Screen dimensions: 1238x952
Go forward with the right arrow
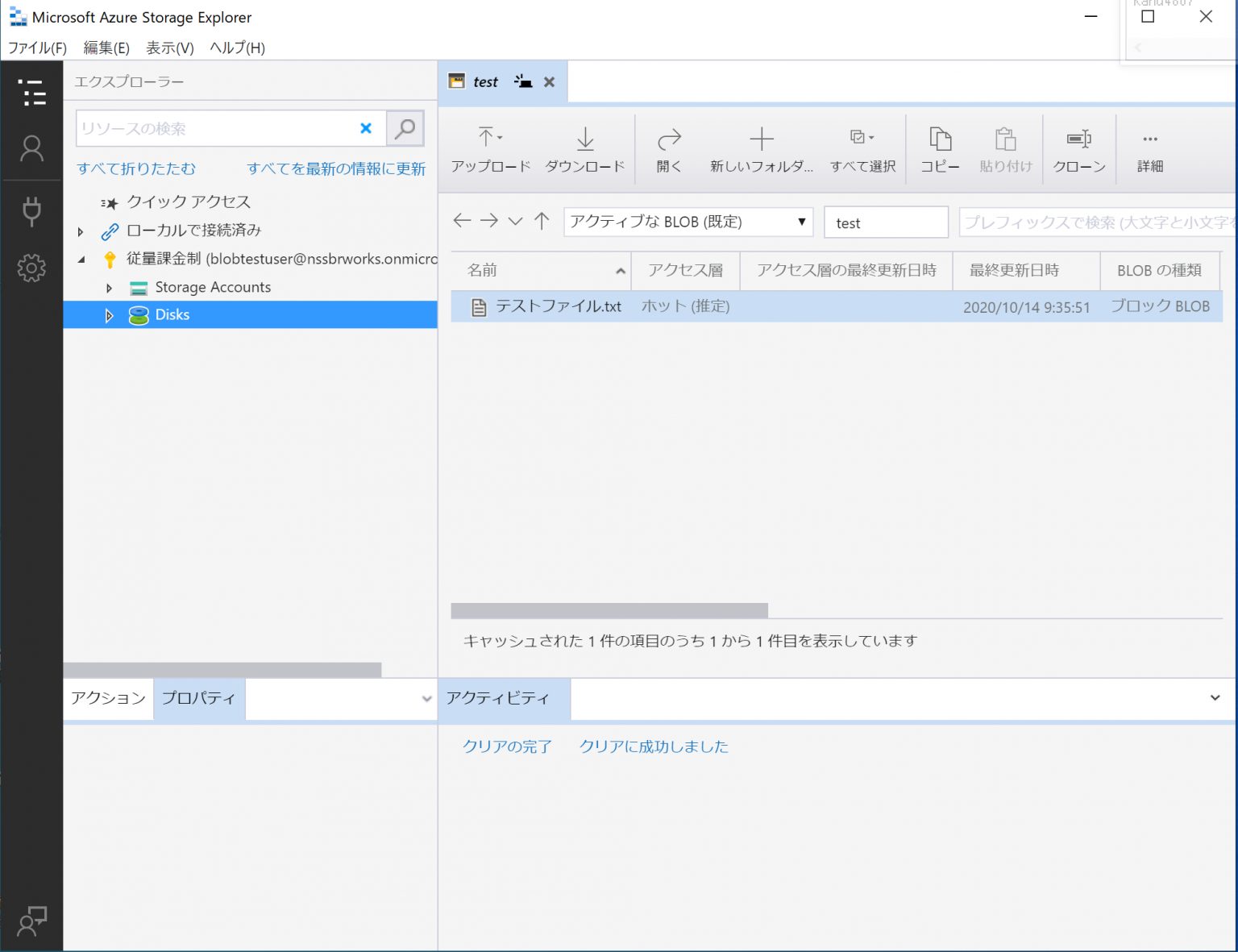pyautogui.click(x=489, y=221)
